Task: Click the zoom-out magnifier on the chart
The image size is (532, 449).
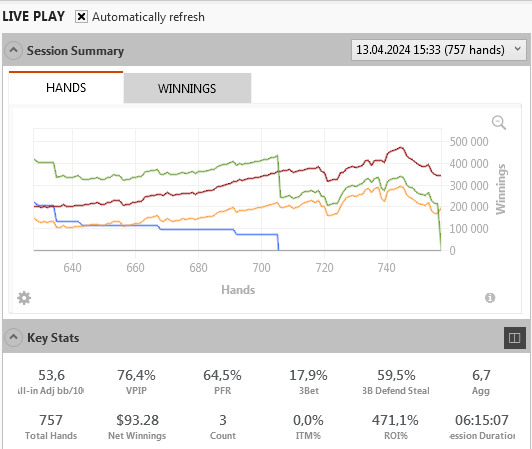Action: 499,123
